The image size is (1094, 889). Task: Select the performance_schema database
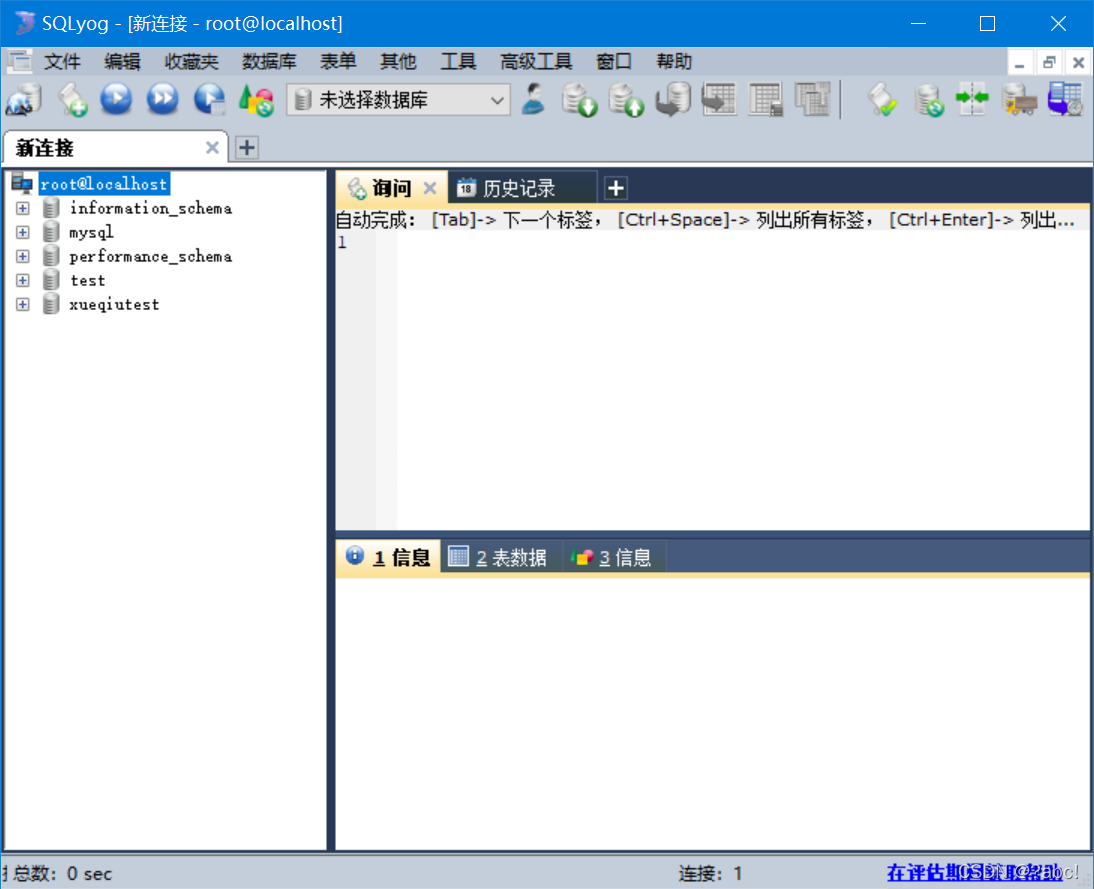pyautogui.click(x=151, y=256)
